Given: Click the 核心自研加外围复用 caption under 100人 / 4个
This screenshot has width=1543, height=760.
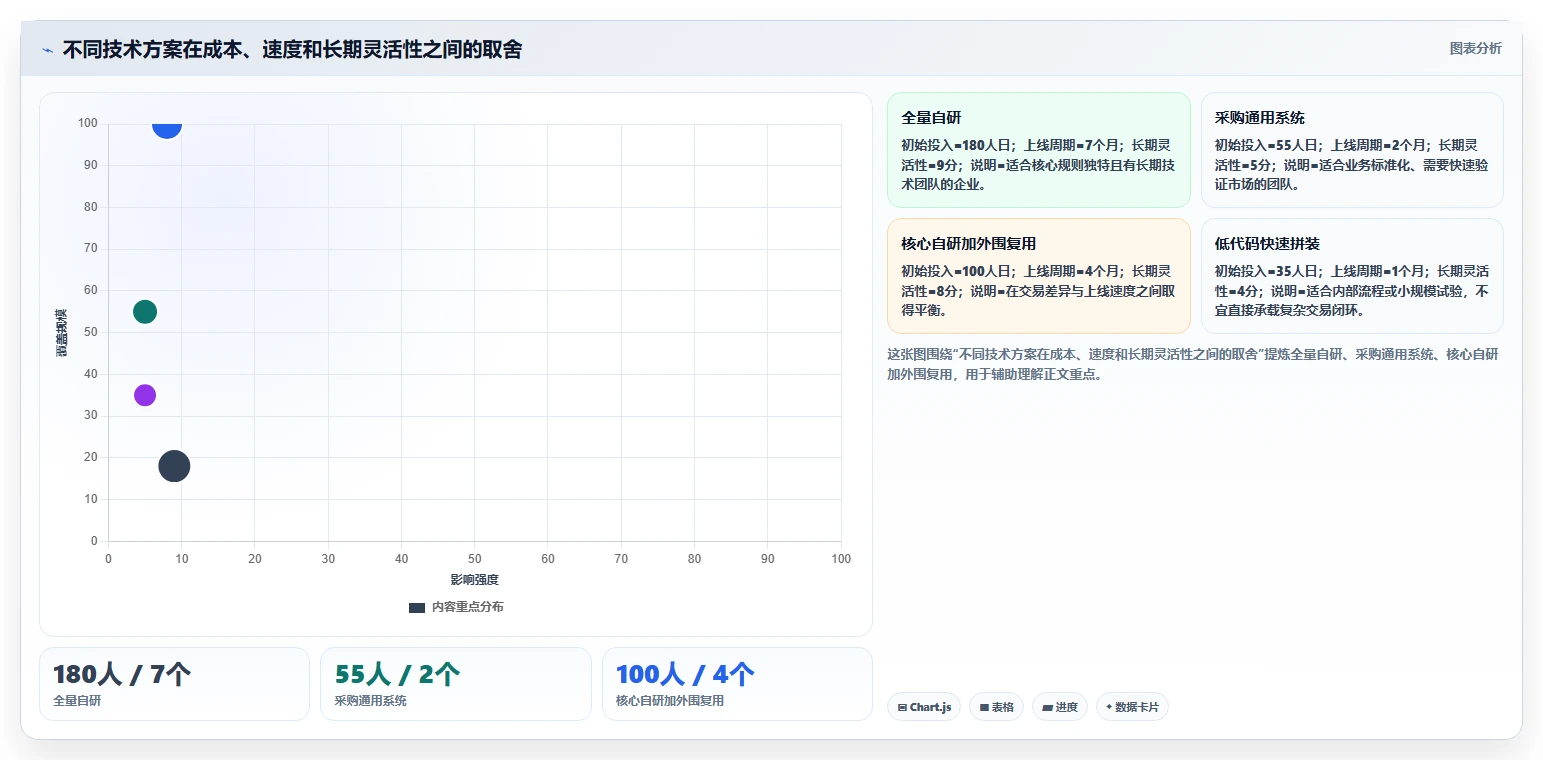Looking at the screenshot, I should point(670,701).
